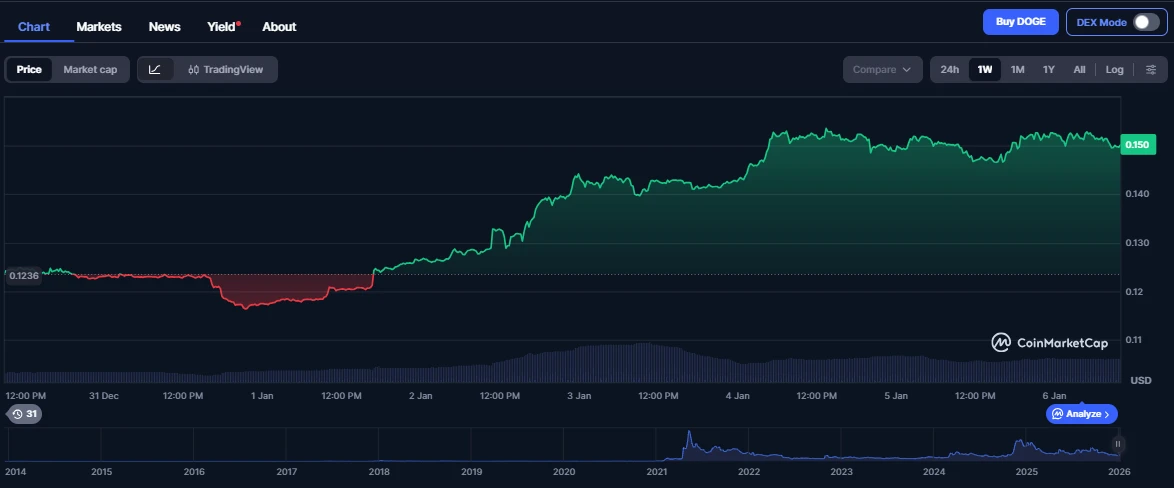Click the 3 Jan date axis label

coord(579,395)
